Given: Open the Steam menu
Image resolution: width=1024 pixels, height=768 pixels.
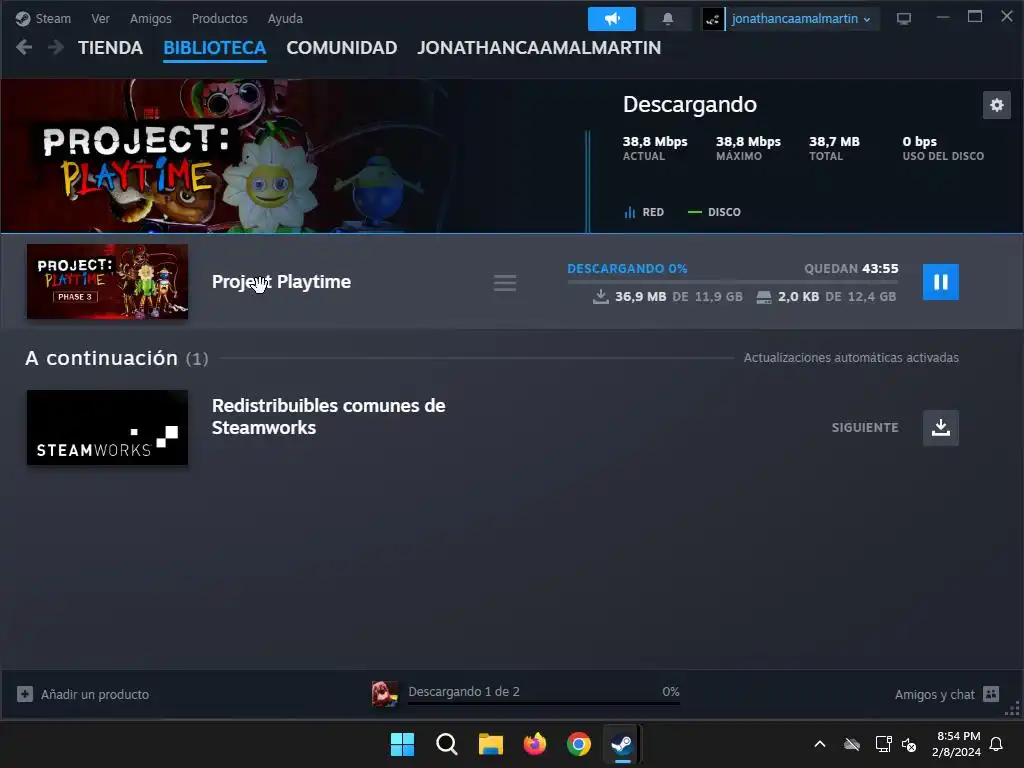Looking at the screenshot, I should click(44, 18).
